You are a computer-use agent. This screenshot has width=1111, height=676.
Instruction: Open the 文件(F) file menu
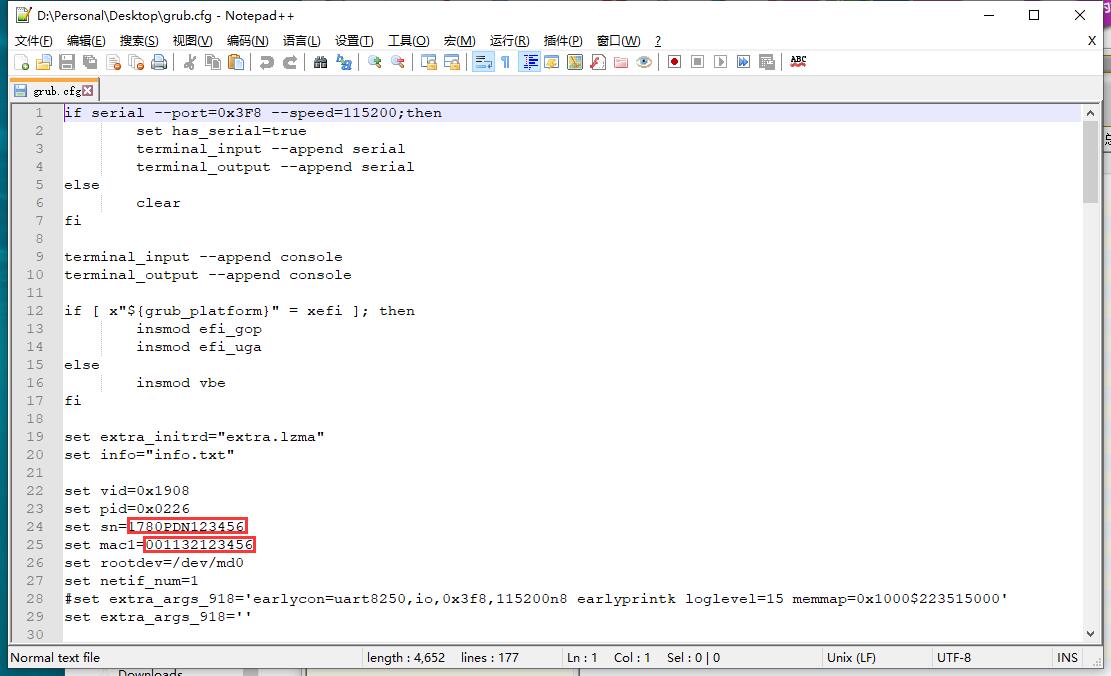[33, 40]
